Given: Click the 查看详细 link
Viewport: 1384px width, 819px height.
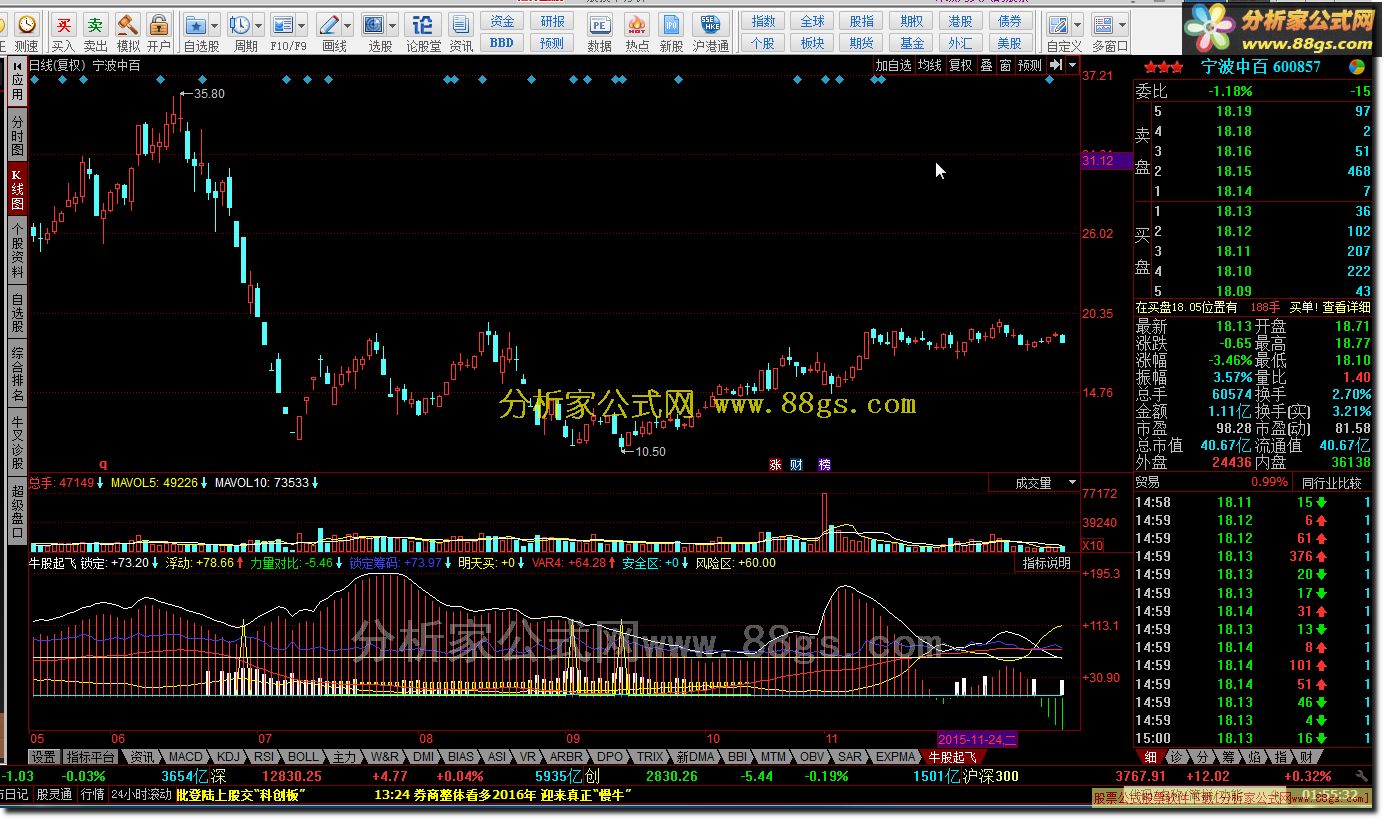Looking at the screenshot, I should [1347, 307].
